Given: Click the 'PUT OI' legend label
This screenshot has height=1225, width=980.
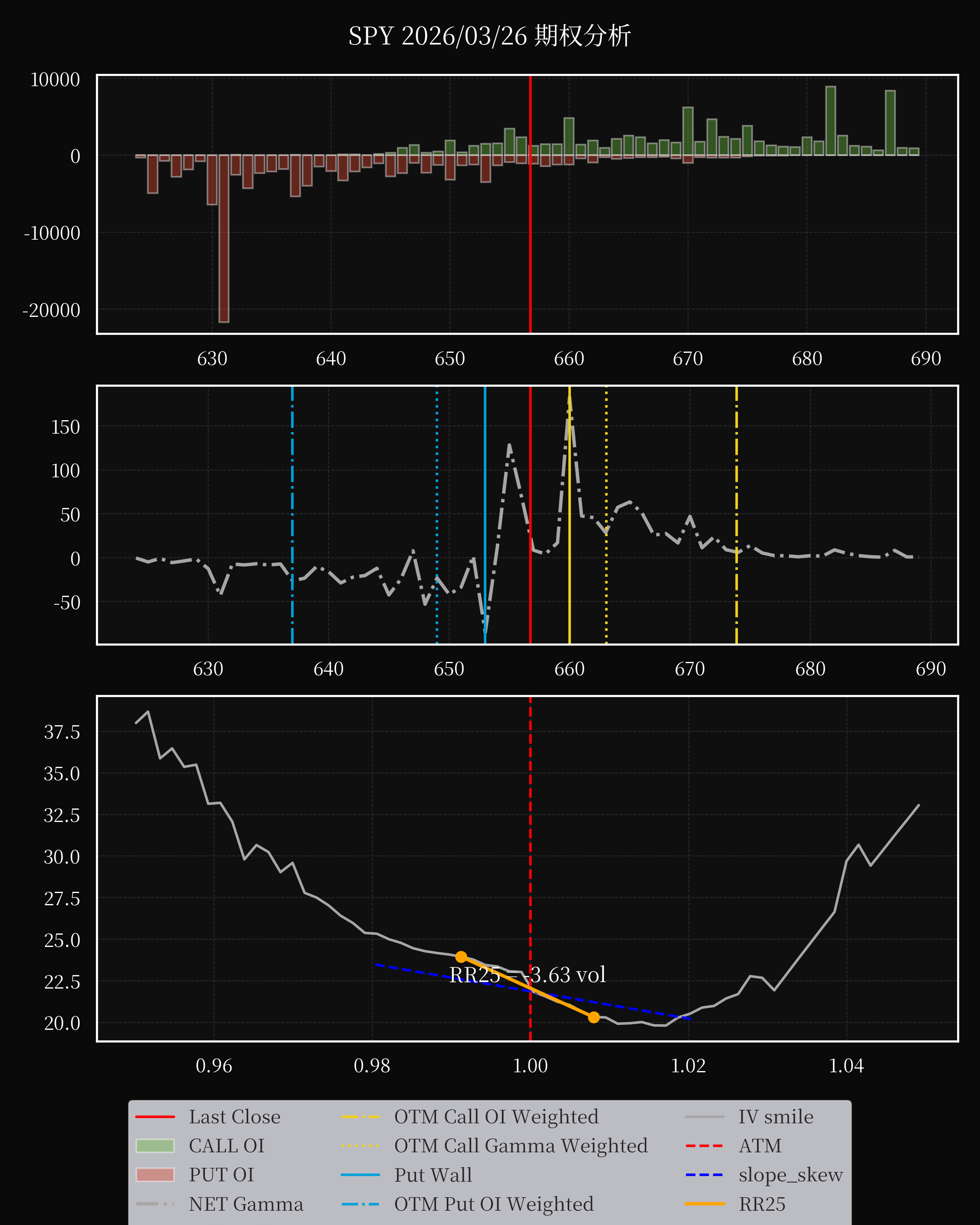Looking at the screenshot, I should pos(222,1175).
